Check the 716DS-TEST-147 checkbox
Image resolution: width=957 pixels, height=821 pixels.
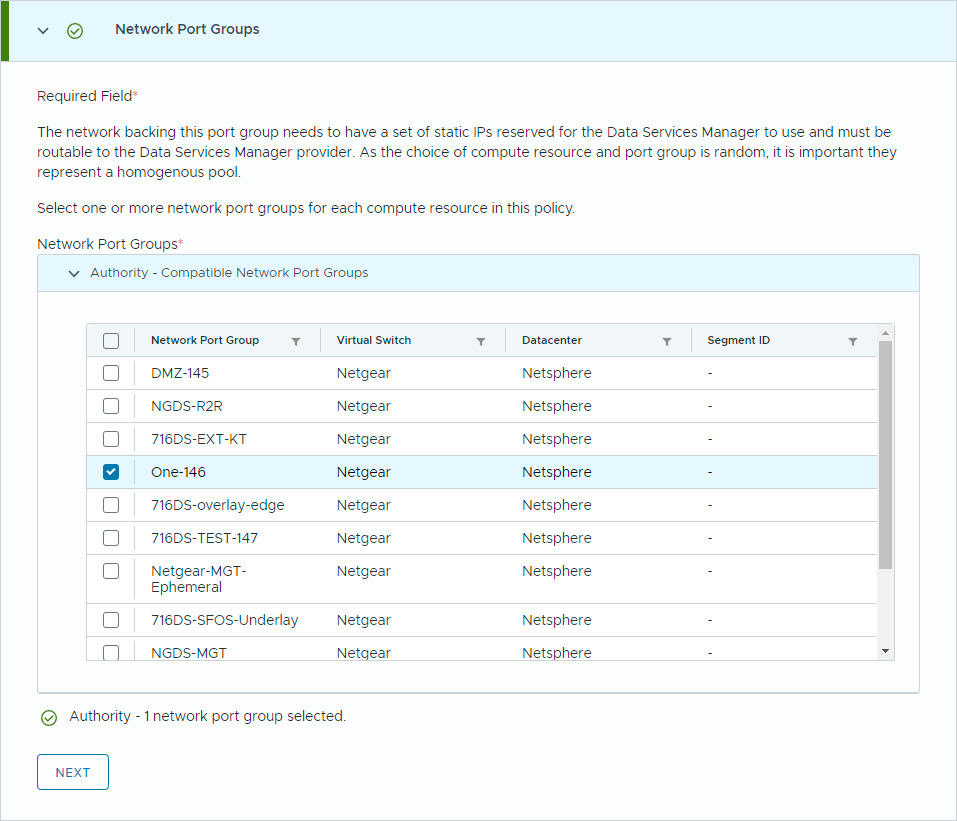coord(111,538)
